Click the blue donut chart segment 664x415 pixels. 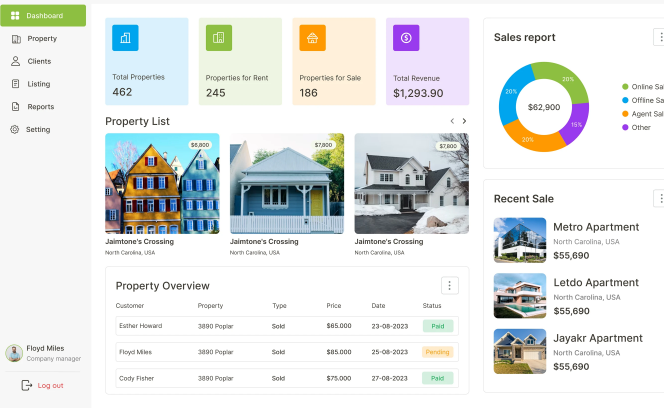(511, 93)
